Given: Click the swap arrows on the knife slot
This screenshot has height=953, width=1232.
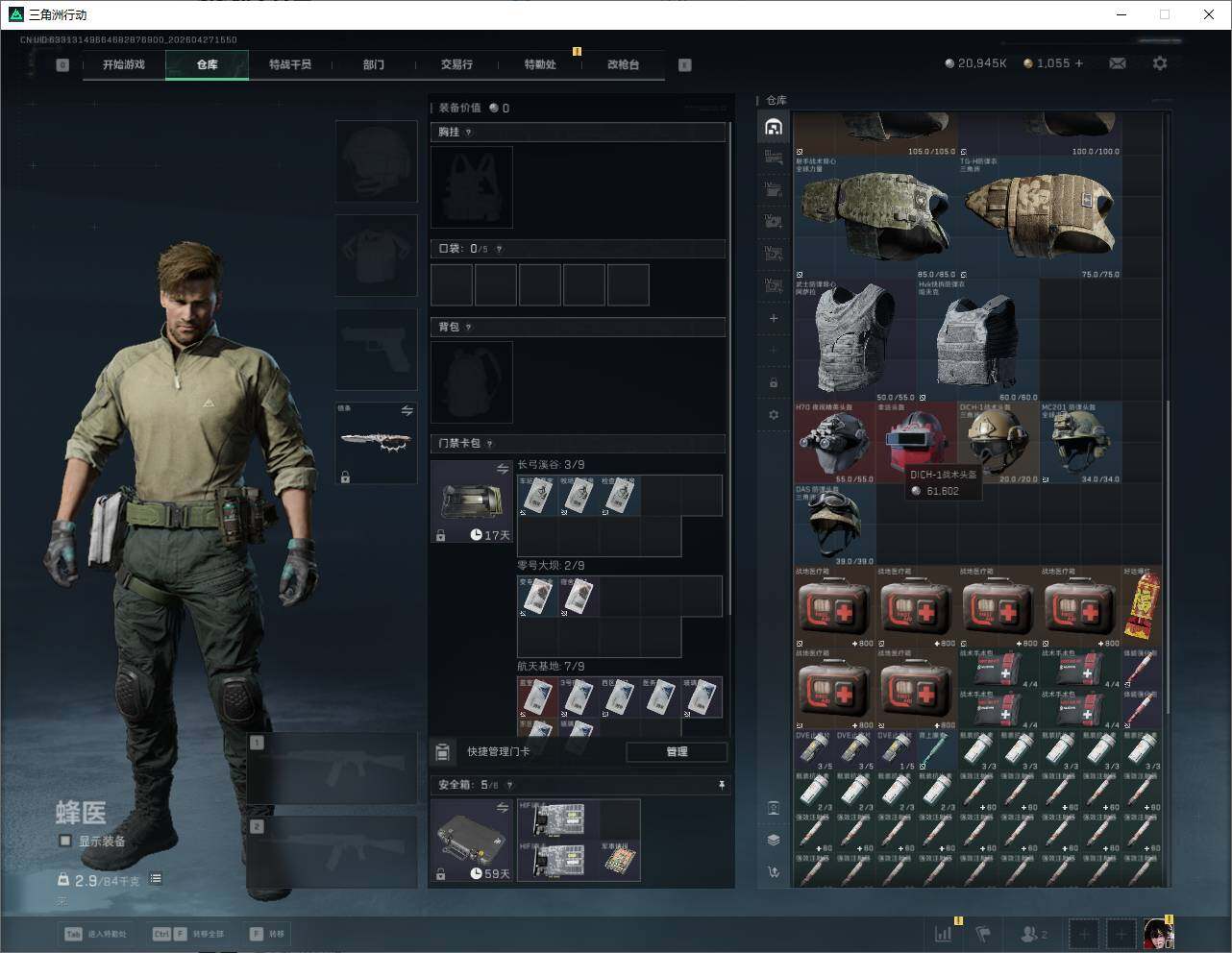Looking at the screenshot, I should 407,411.
